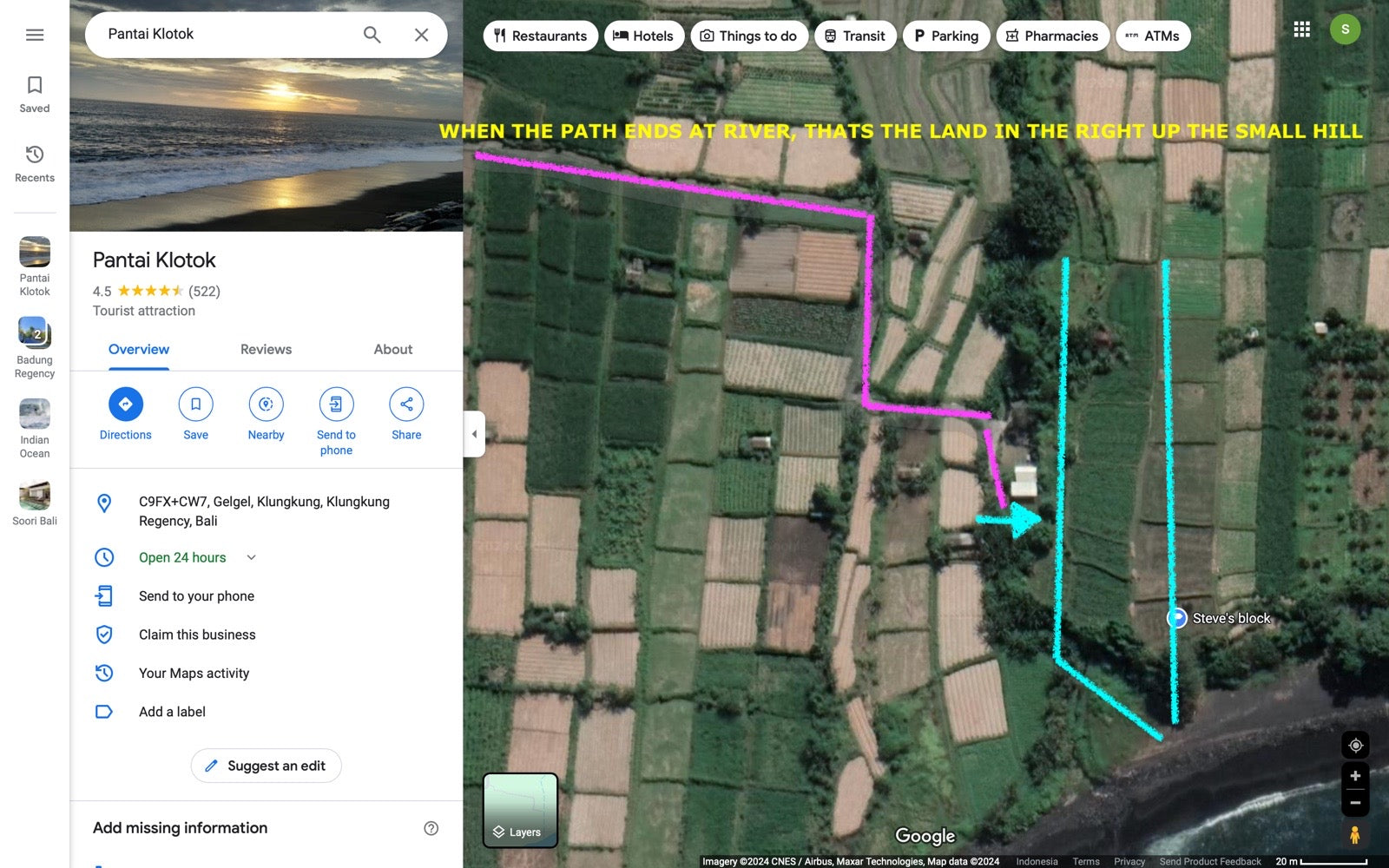Open Soori Bali recent thumbnail
The width and height of the screenshot is (1389, 868).
click(x=35, y=503)
